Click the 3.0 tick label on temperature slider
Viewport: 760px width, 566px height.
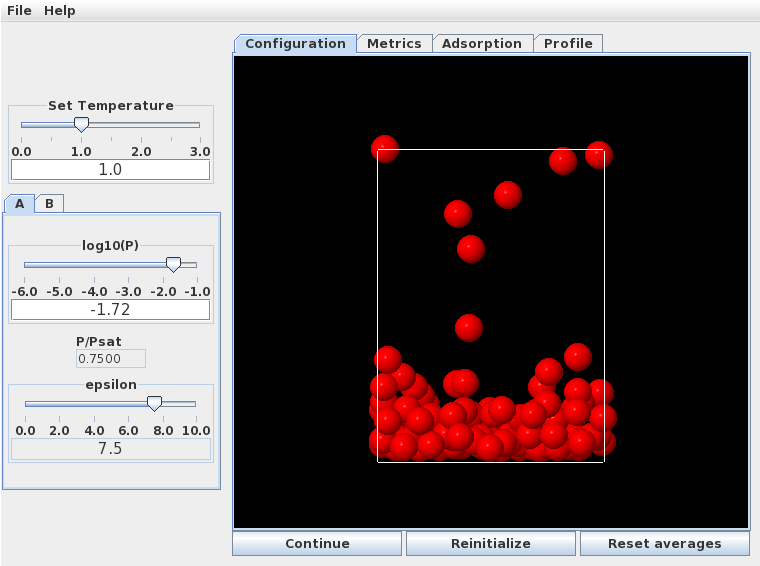[200, 152]
